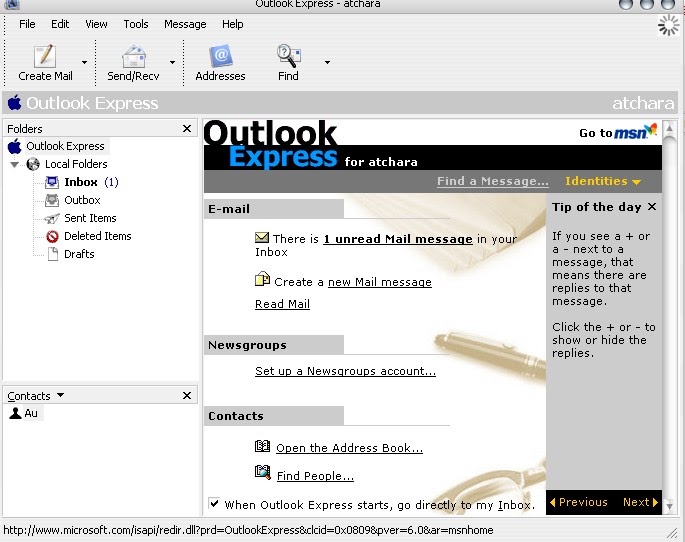Click the status bar URL text
The height and width of the screenshot is (542, 685).
[248, 530]
